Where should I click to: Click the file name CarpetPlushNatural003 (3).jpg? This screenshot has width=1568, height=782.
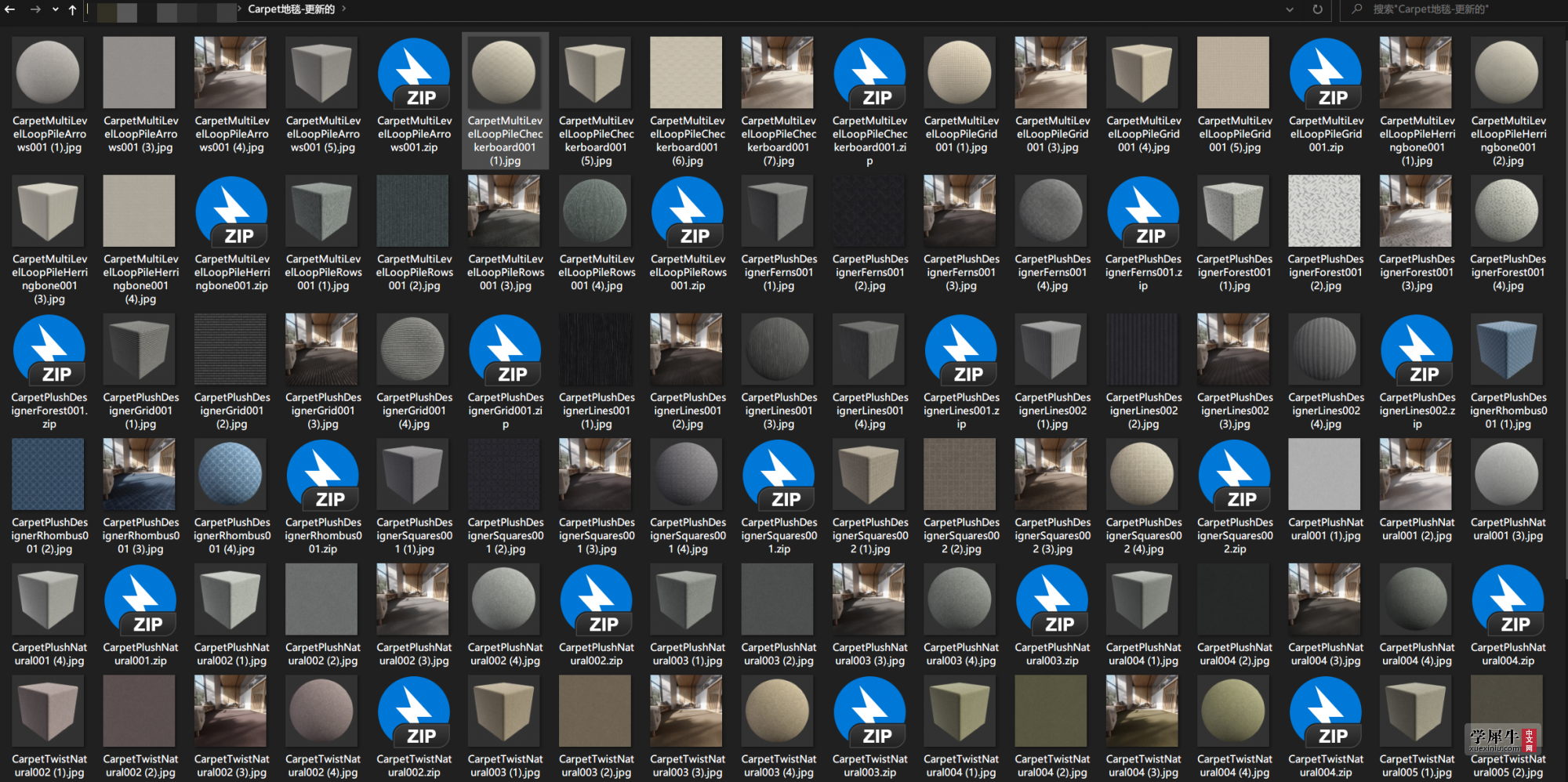(869, 654)
